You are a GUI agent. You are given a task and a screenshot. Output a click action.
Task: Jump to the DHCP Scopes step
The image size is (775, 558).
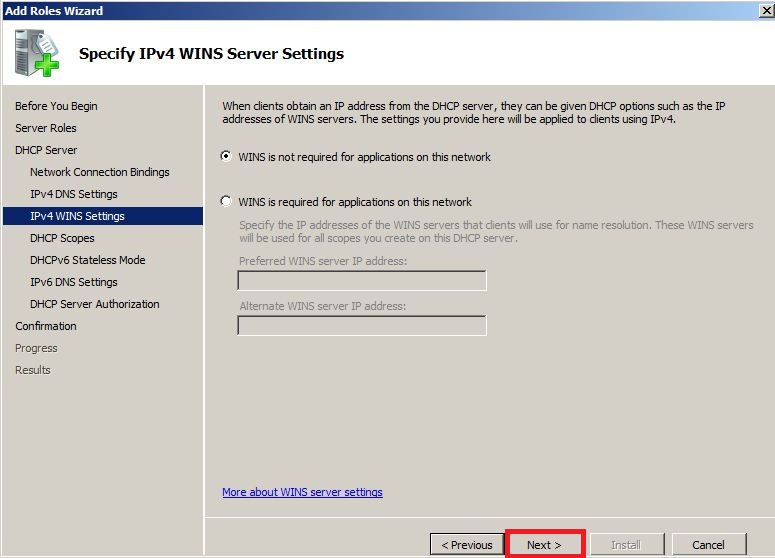point(62,238)
